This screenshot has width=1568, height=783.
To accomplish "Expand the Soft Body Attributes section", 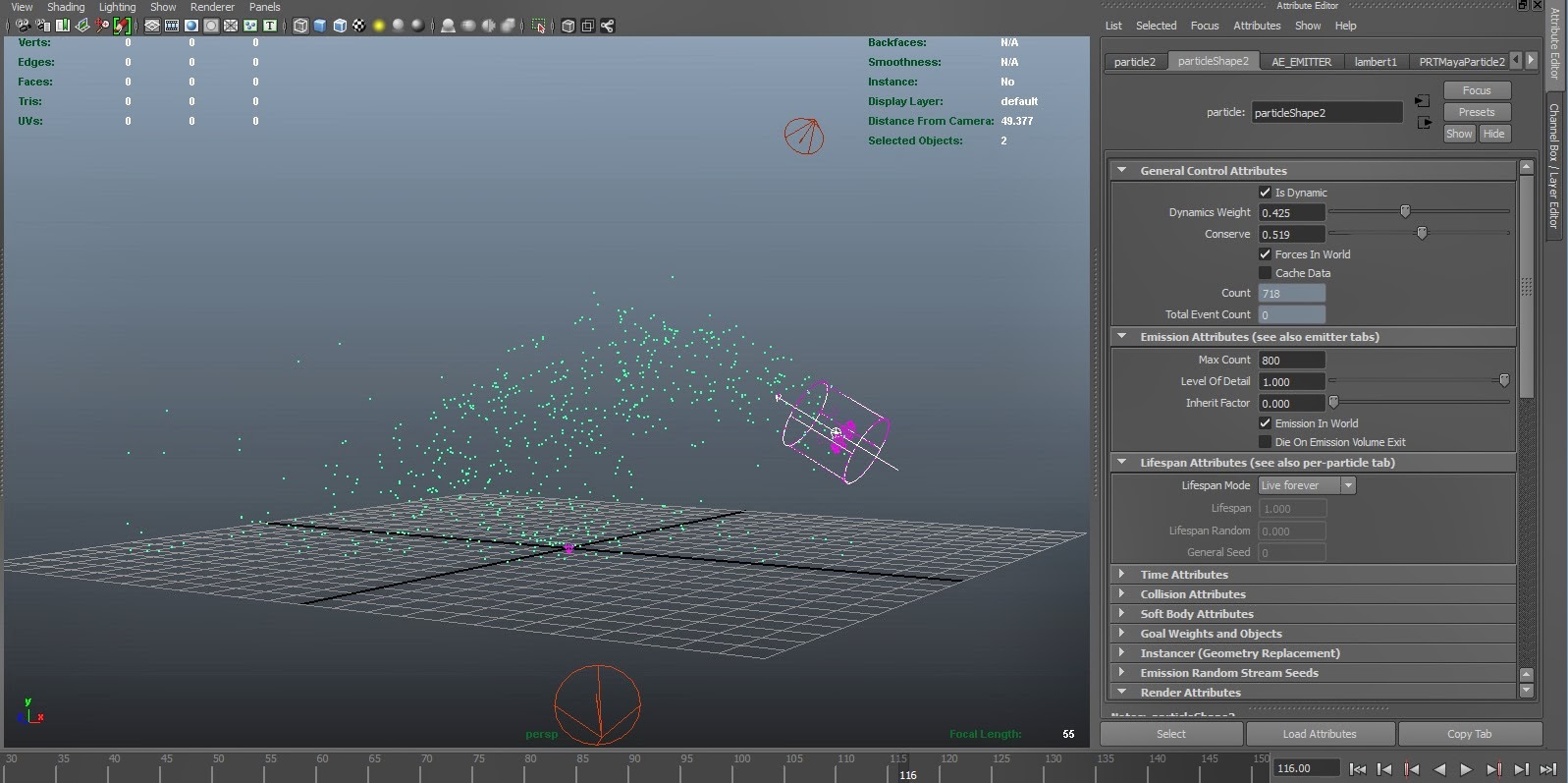I will pos(1121,613).
